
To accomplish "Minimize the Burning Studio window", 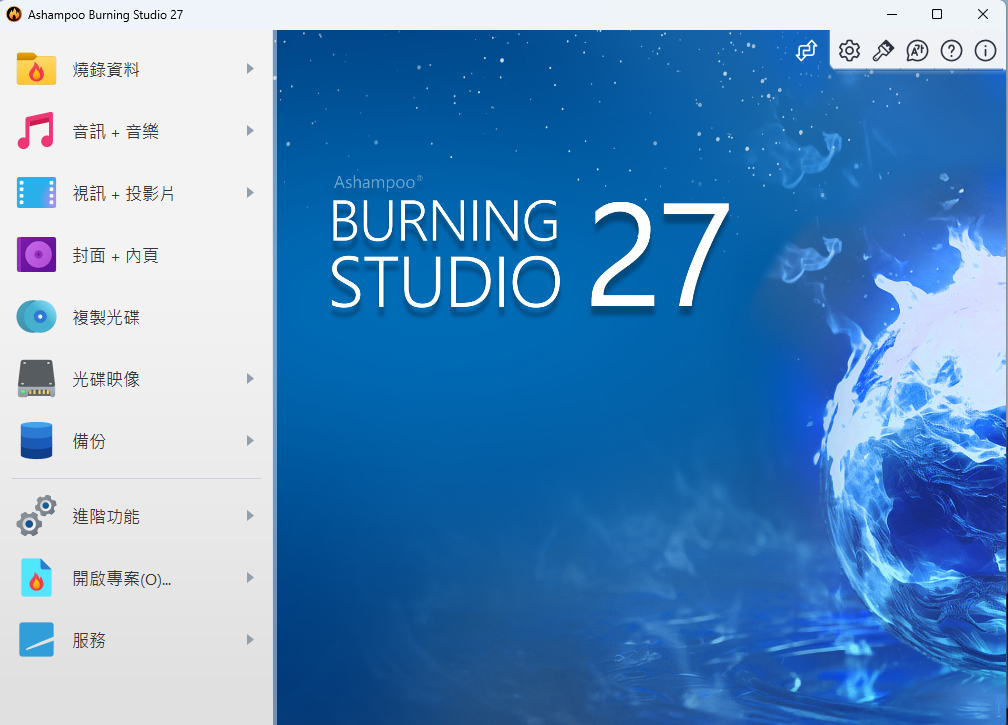I will point(892,14).
